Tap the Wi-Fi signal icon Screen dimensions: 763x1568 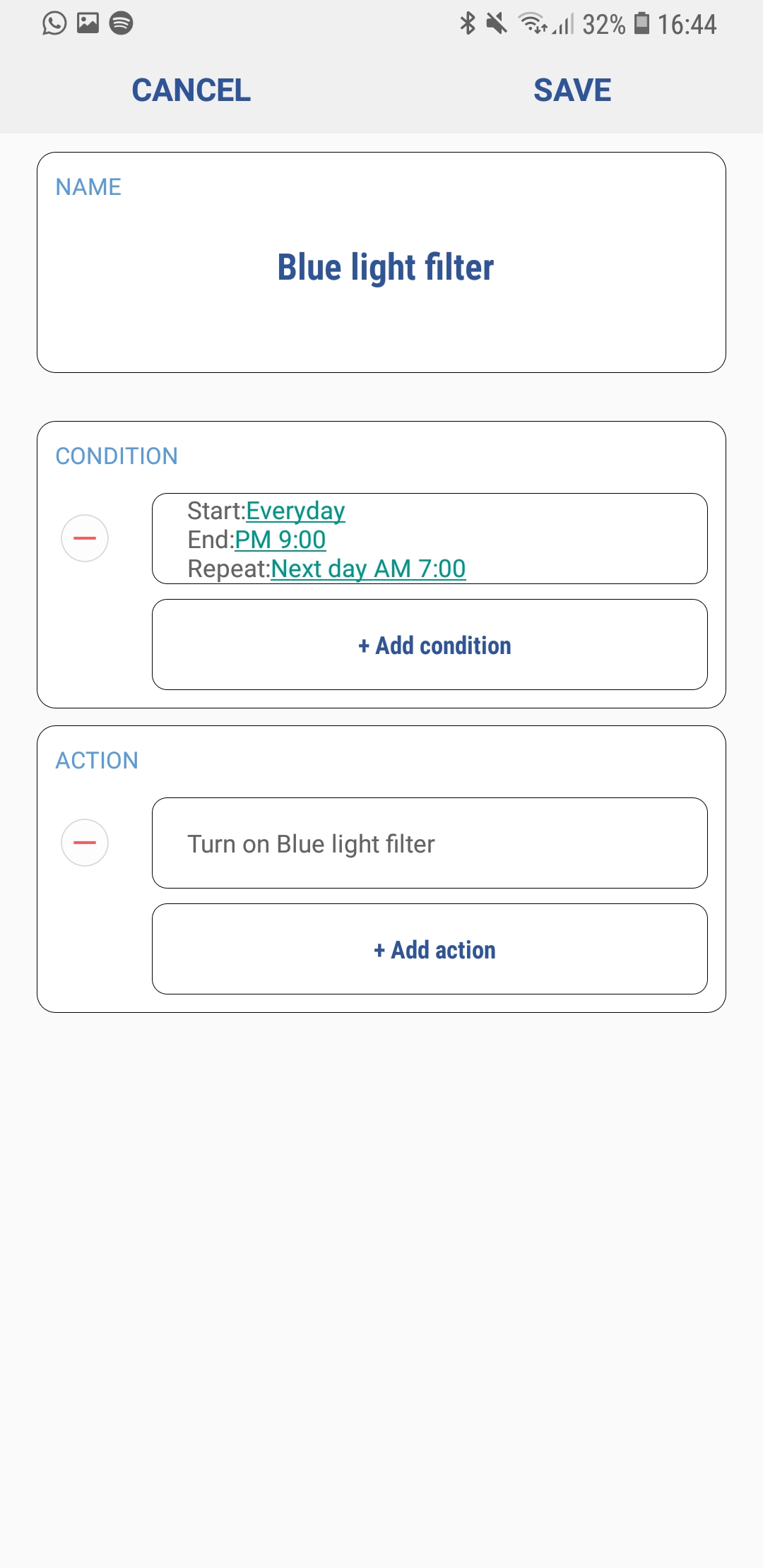[x=531, y=23]
